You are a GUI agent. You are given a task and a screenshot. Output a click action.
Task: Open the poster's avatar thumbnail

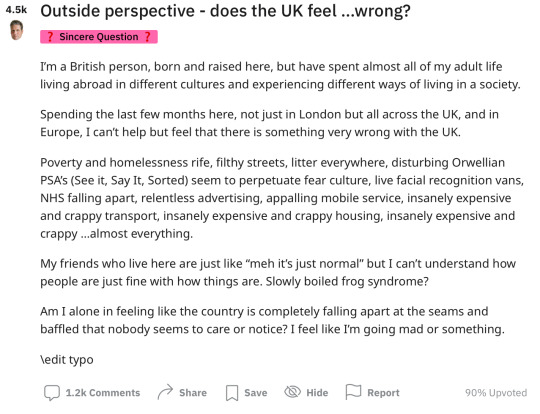[x=16, y=30]
